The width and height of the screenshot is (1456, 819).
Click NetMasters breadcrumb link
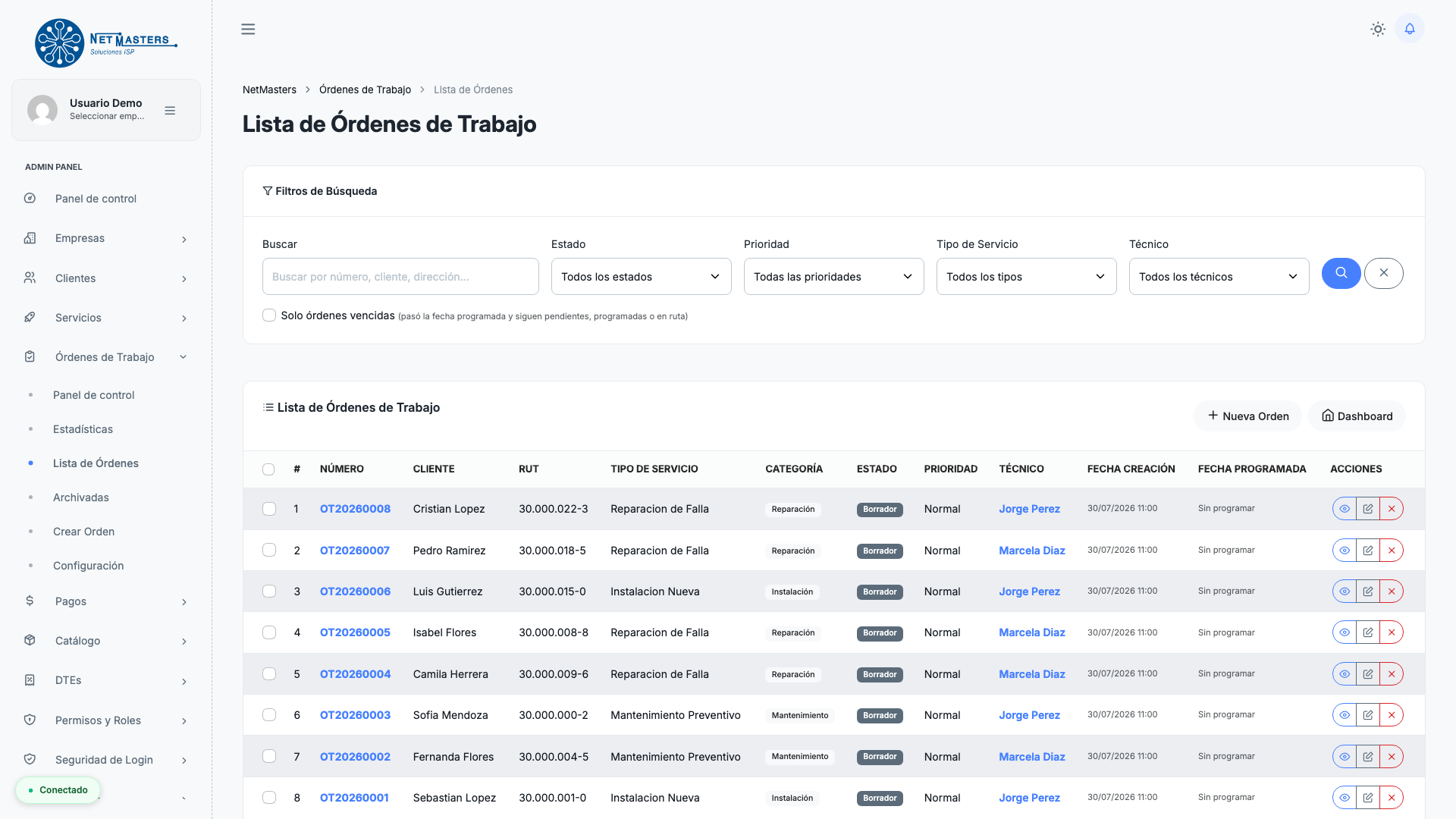coord(269,89)
